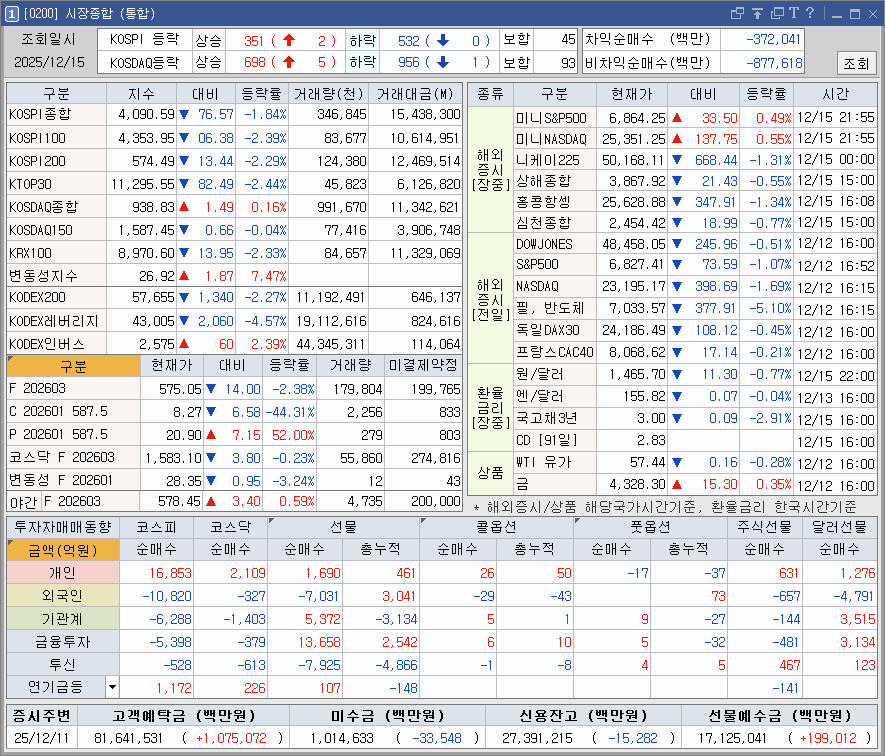
Task: Select the KODEX레버리지 row label
Action: pyautogui.click(x=56, y=321)
